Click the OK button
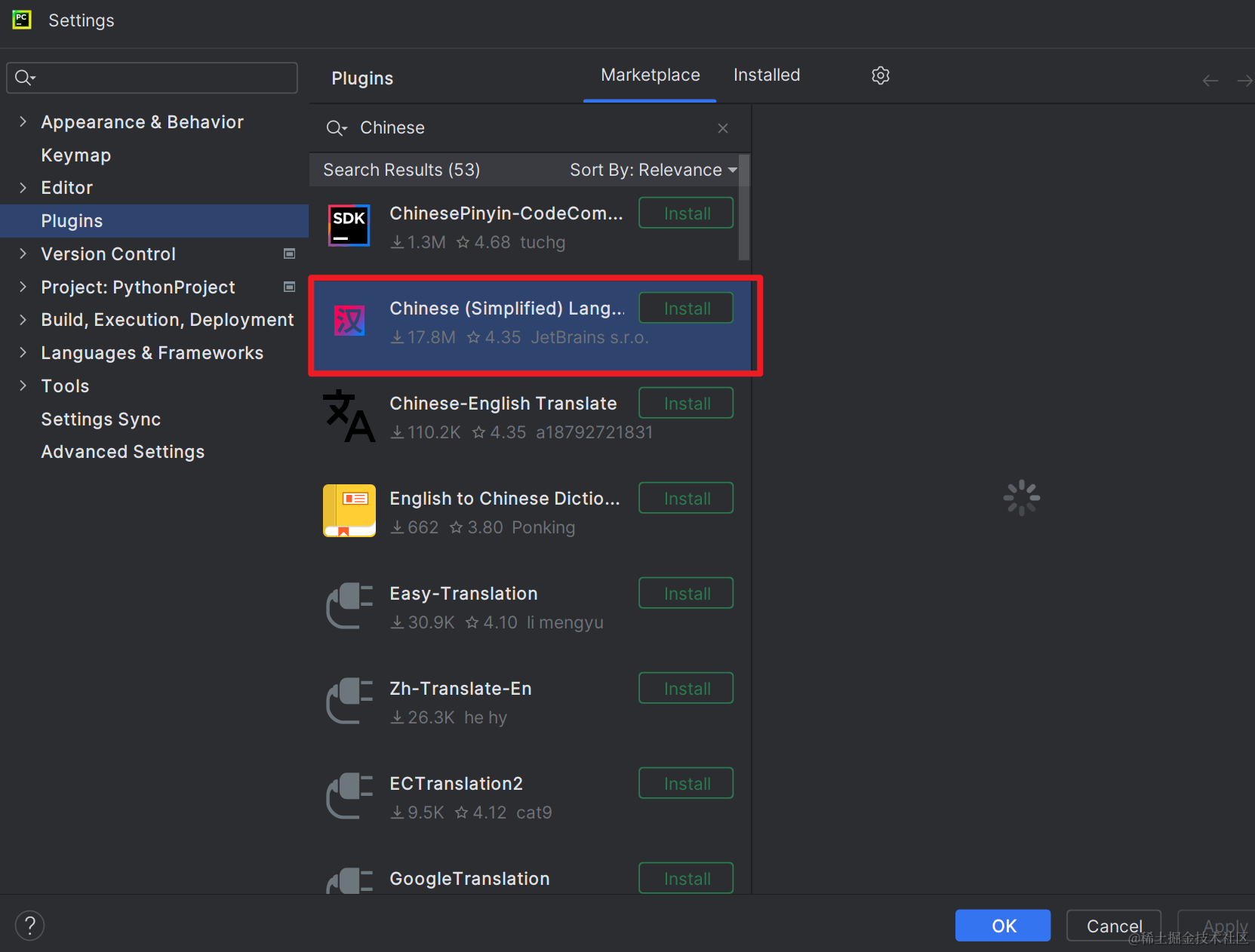 (x=1003, y=926)
